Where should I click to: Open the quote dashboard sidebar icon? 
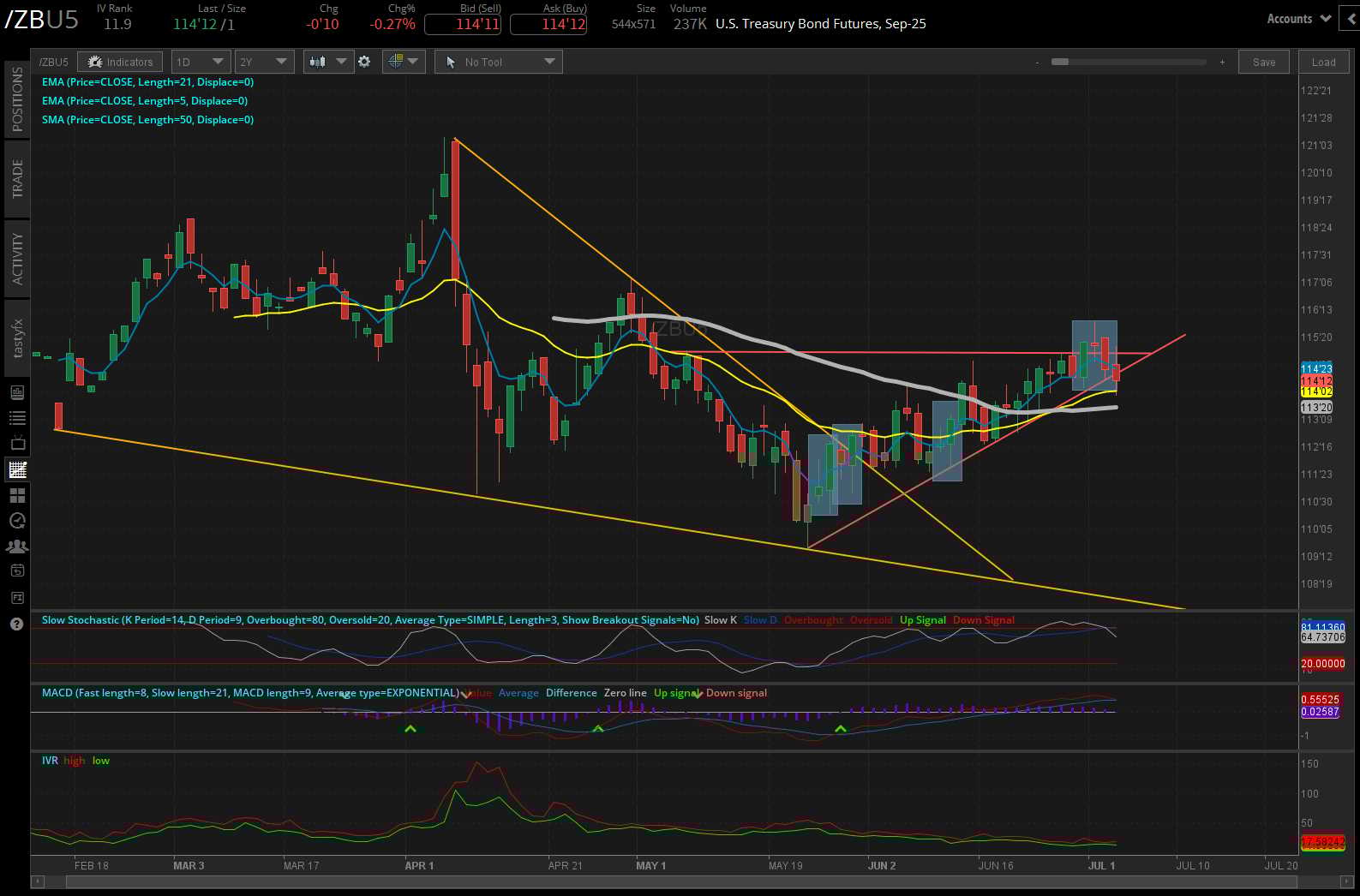click(x=17, y=392)
